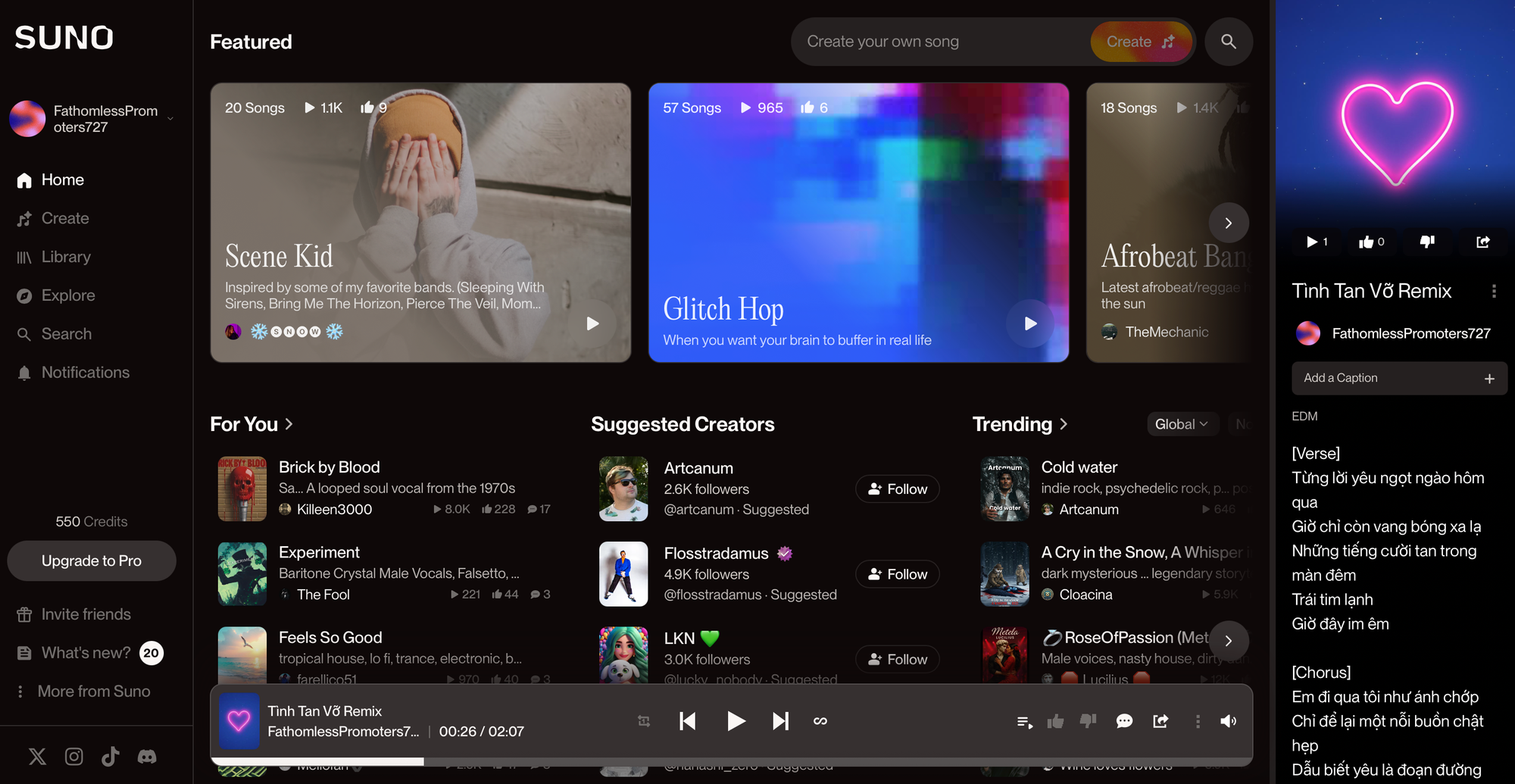Image resolution: width=1515 pixels, height=784 pixels.
Task: Dislike Tình Tan Vỡ Remix in right panel
Action: (1427, 242)
